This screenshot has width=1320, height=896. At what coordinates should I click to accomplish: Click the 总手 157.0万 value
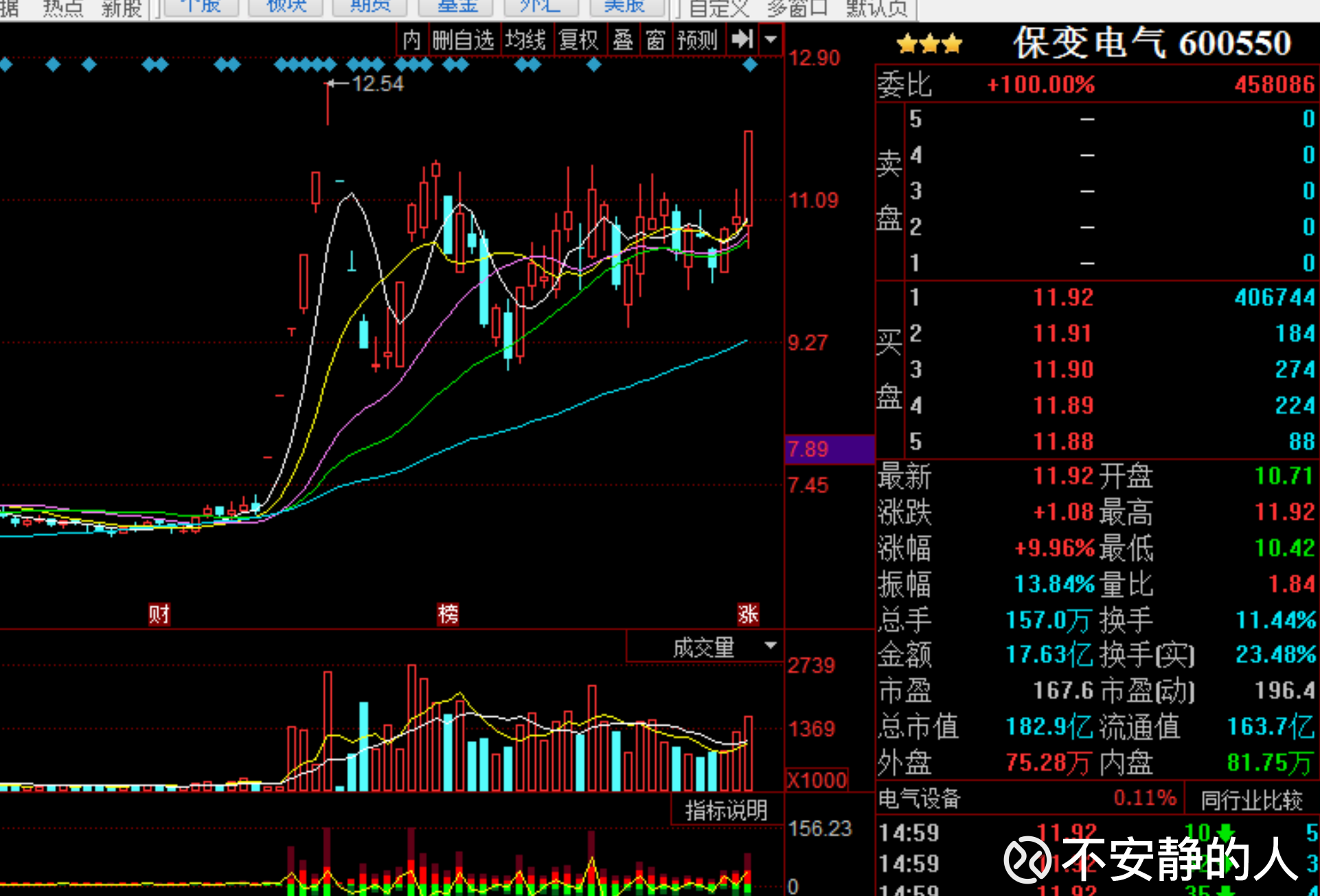(1048, 620)
